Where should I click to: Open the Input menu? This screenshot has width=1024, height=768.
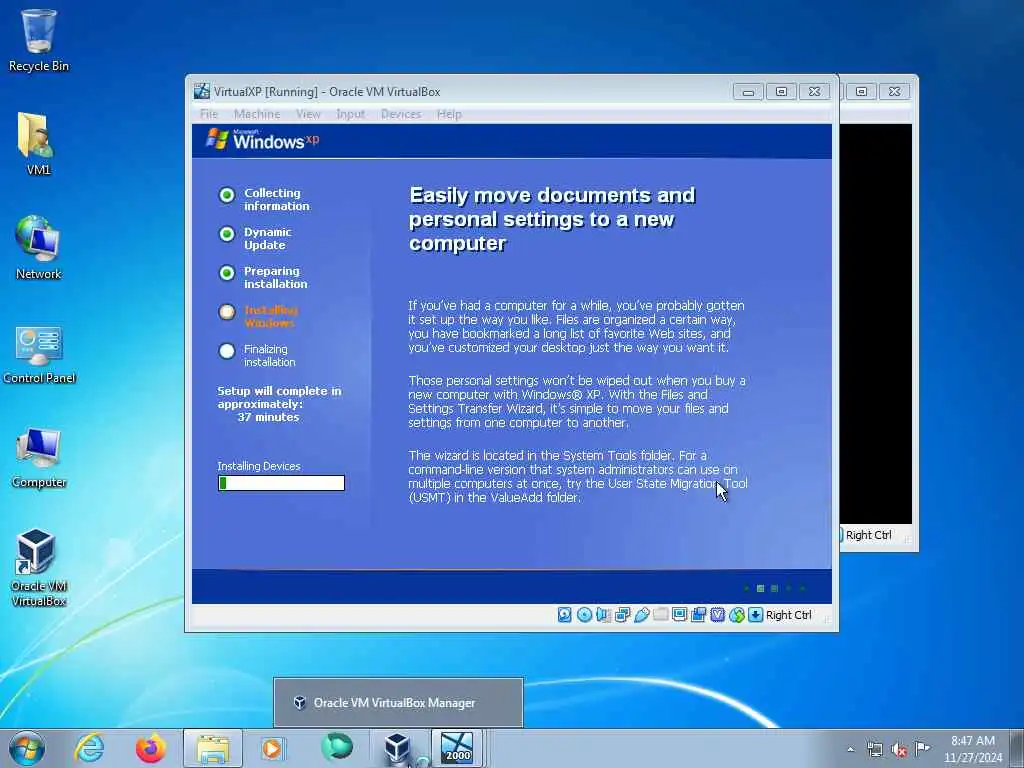pos(351,114)
